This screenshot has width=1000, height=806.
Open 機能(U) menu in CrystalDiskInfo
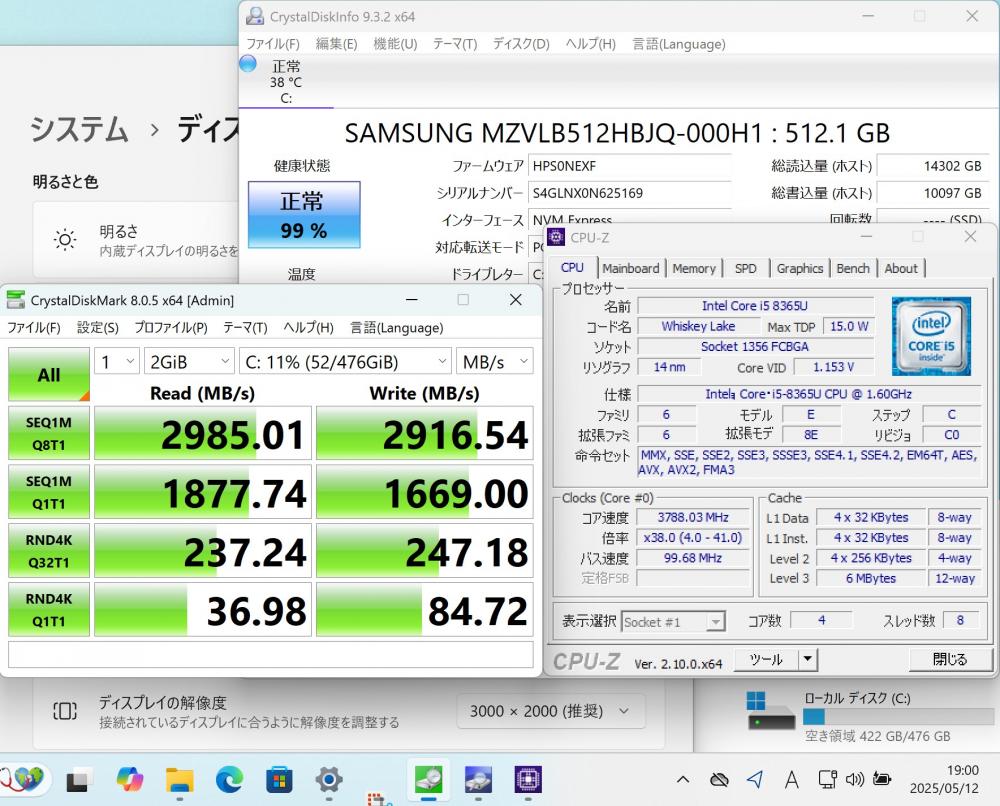[x=395, y=44]
